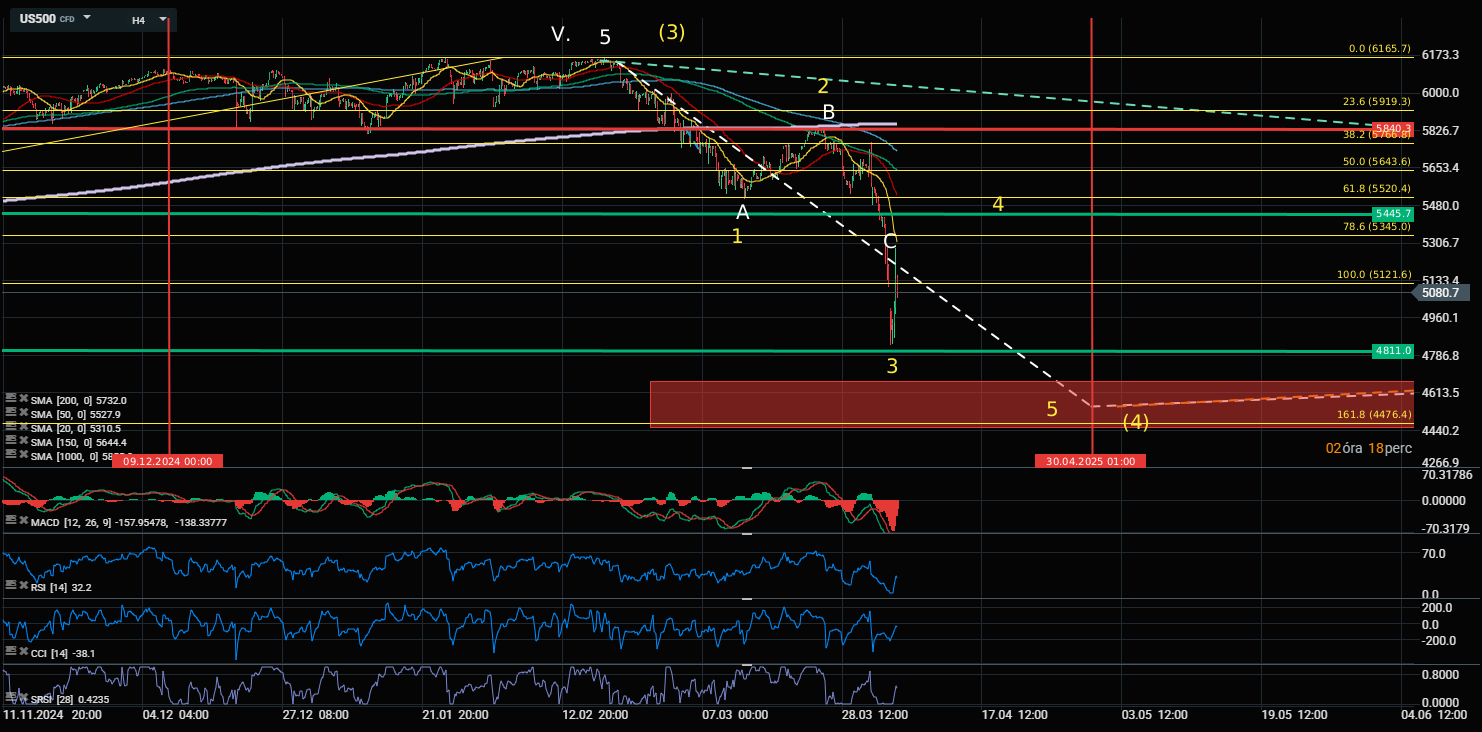Select the Fibonacci 100.0 (5121.6) level label
Viewport: 1482px width, 732px height.
click(1374, 275)
